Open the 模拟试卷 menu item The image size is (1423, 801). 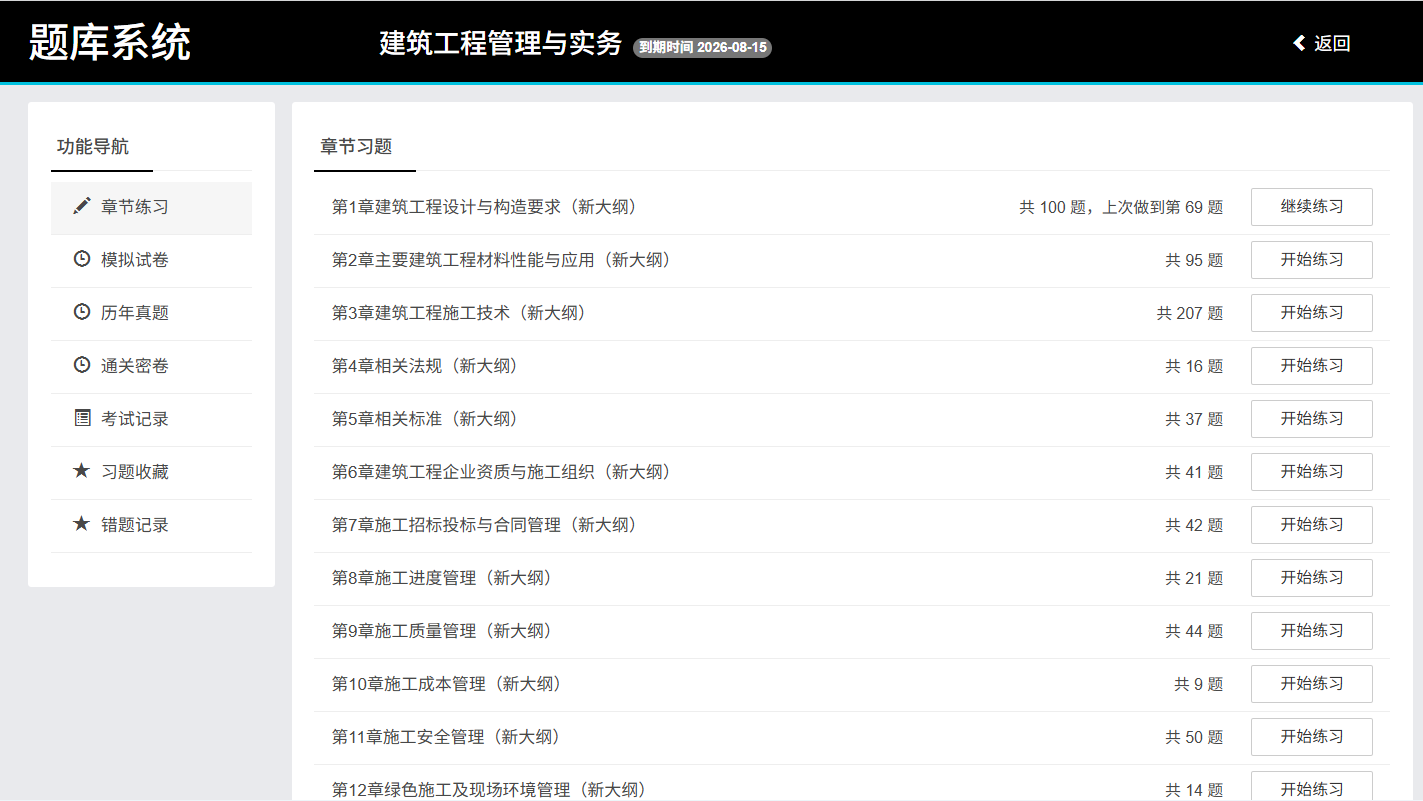(x=135, y=260)
